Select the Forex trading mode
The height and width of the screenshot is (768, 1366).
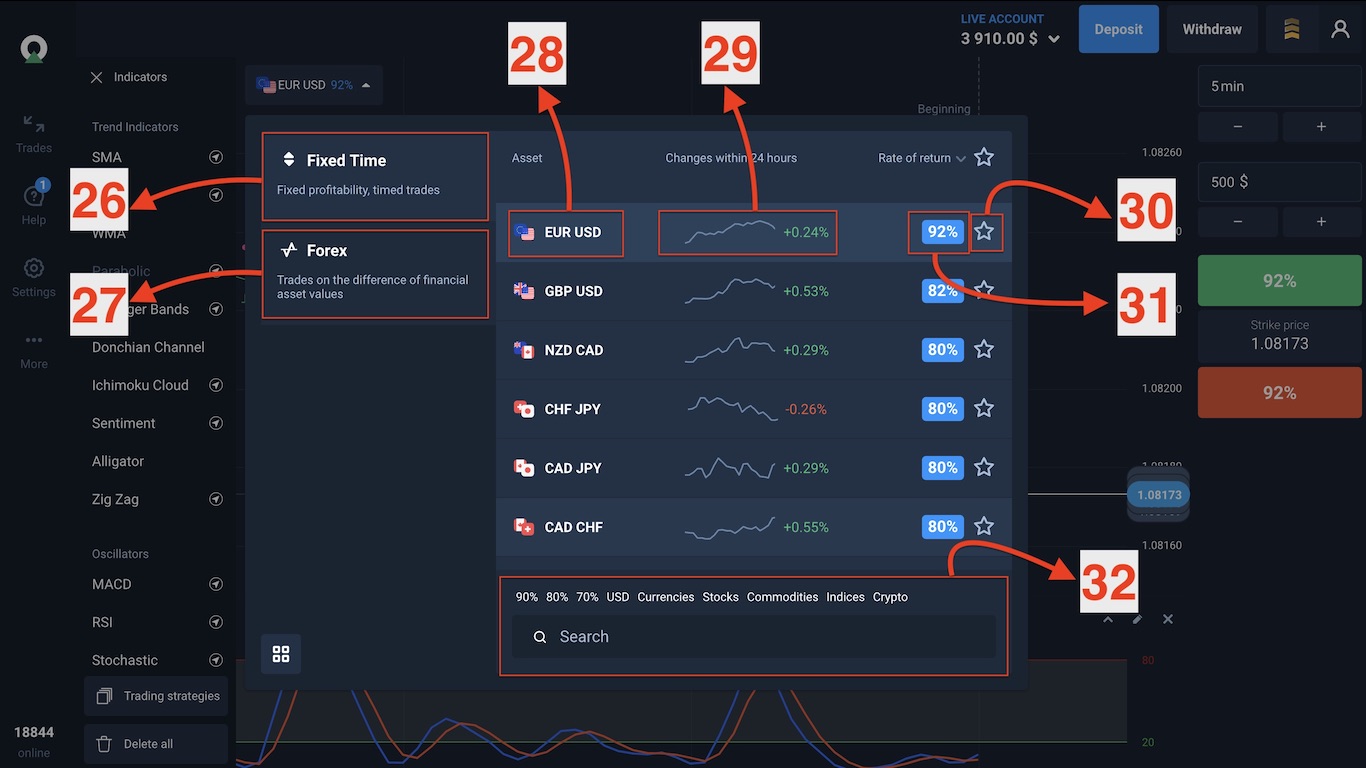pos(375,274)
